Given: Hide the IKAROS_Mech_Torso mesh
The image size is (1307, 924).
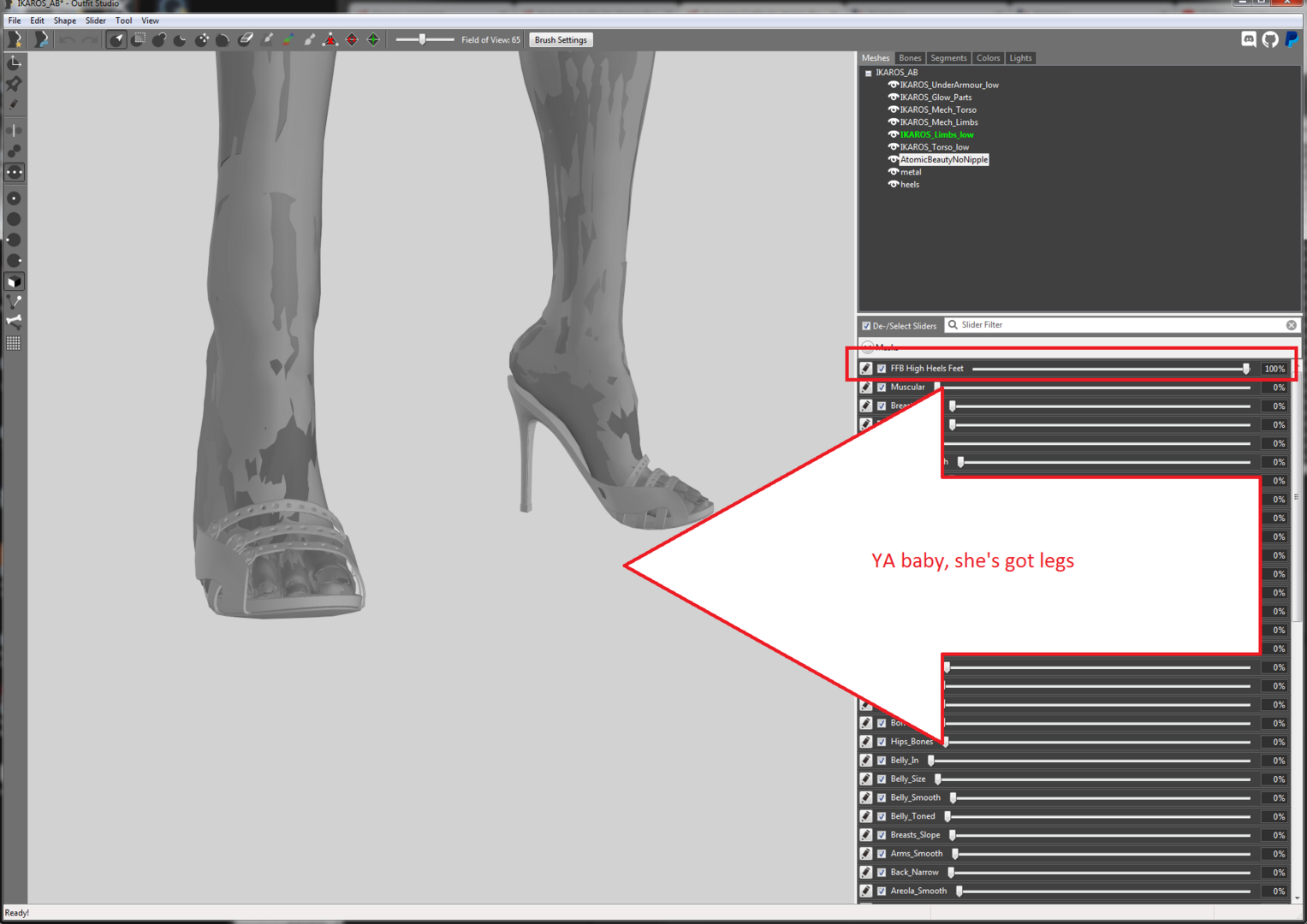Looking at the screenshot, I should tap(893, 110).
